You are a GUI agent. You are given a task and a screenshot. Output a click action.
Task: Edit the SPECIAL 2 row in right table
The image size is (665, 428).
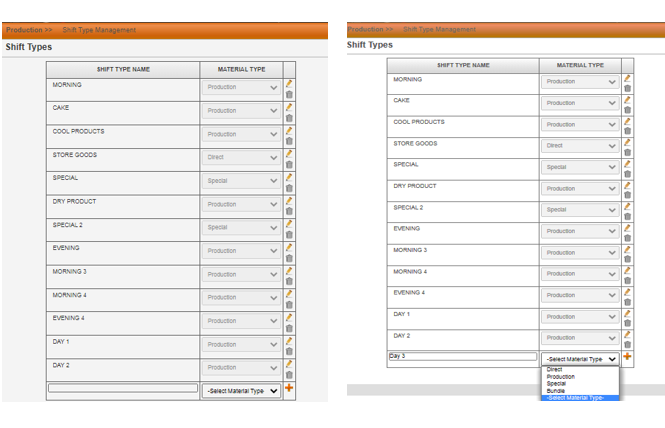coord(628,206)
